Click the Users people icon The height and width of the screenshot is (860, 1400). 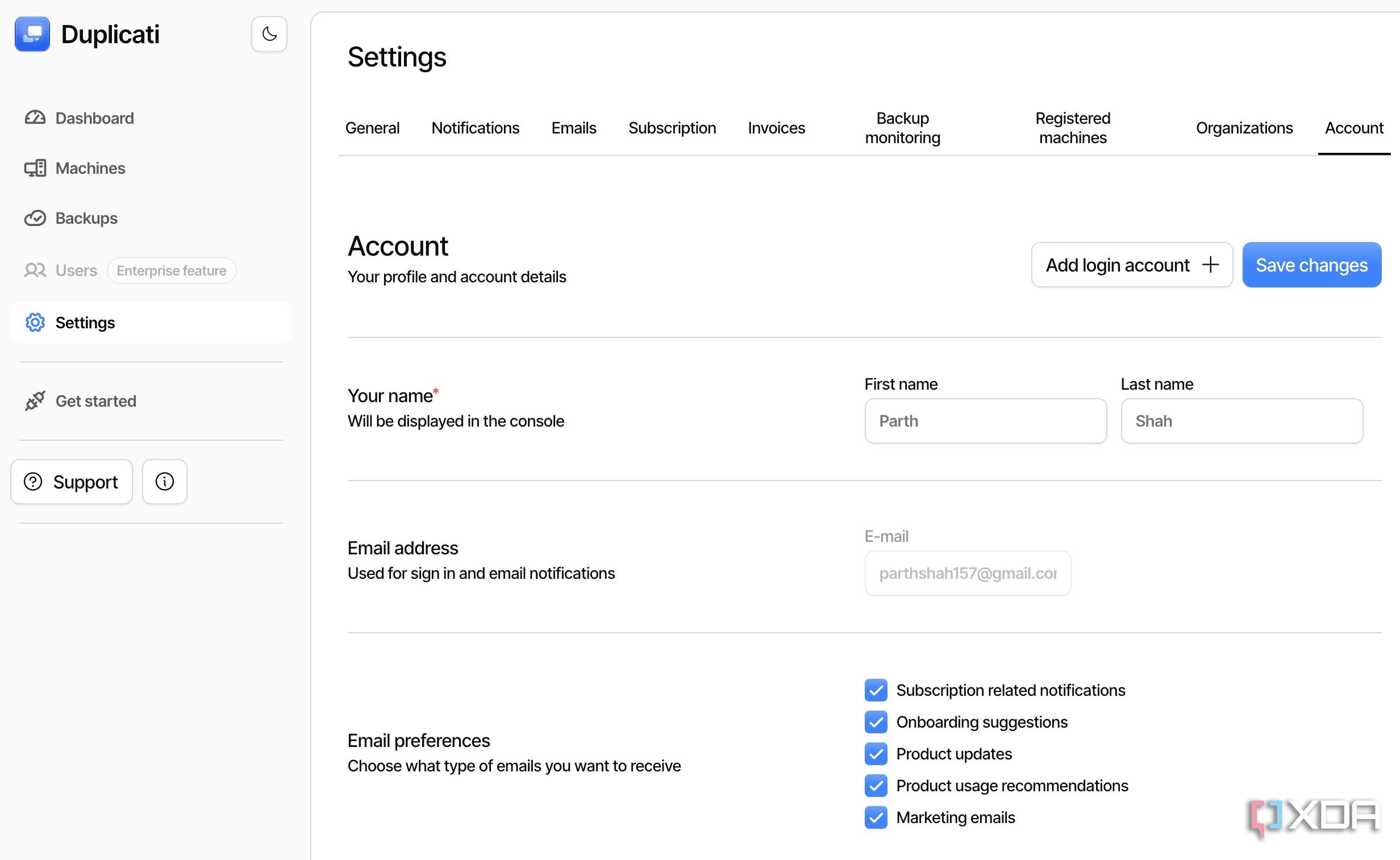point(35,270)
